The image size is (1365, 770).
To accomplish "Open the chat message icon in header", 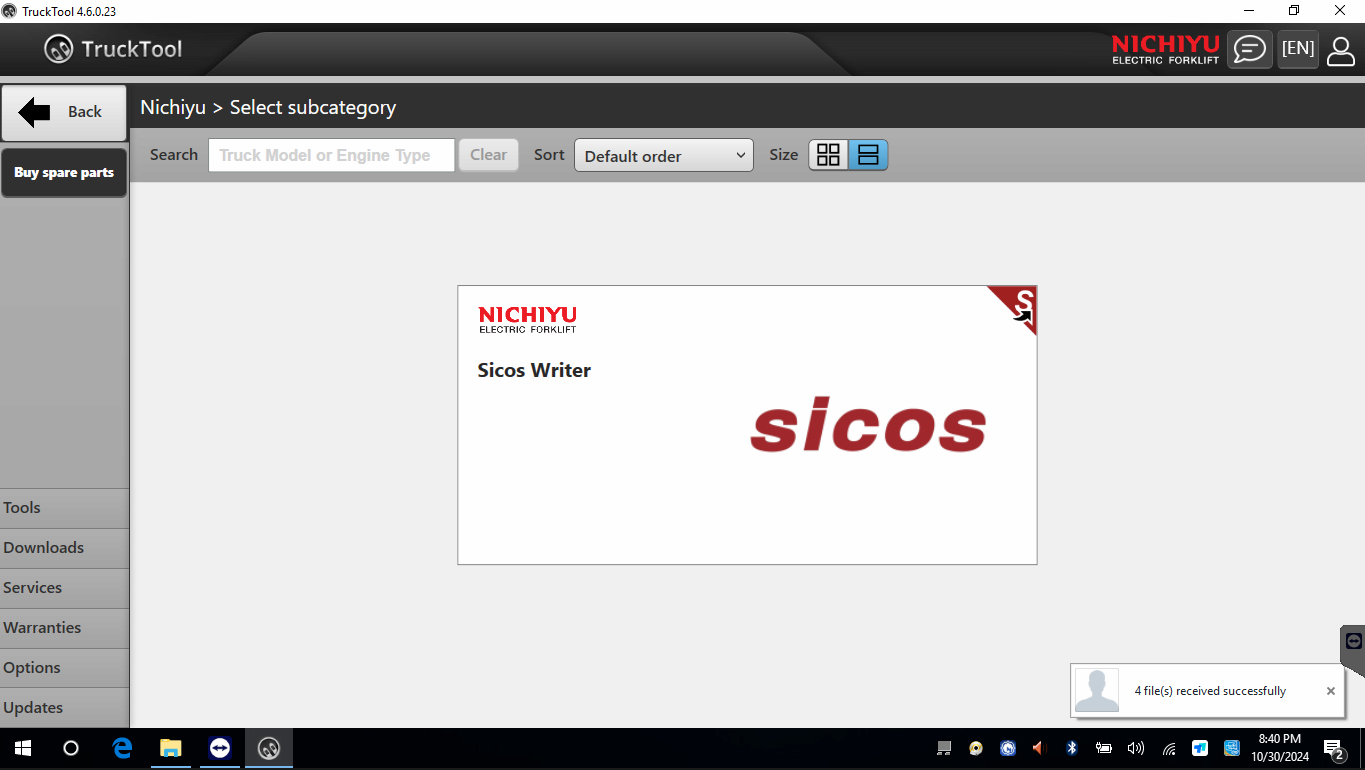I will 1249,49.
